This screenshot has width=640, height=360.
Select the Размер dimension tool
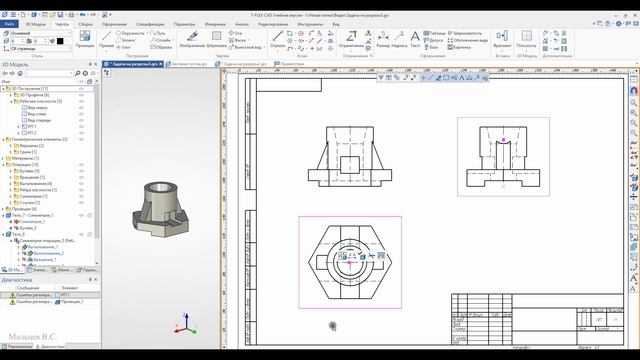point(383,39)
